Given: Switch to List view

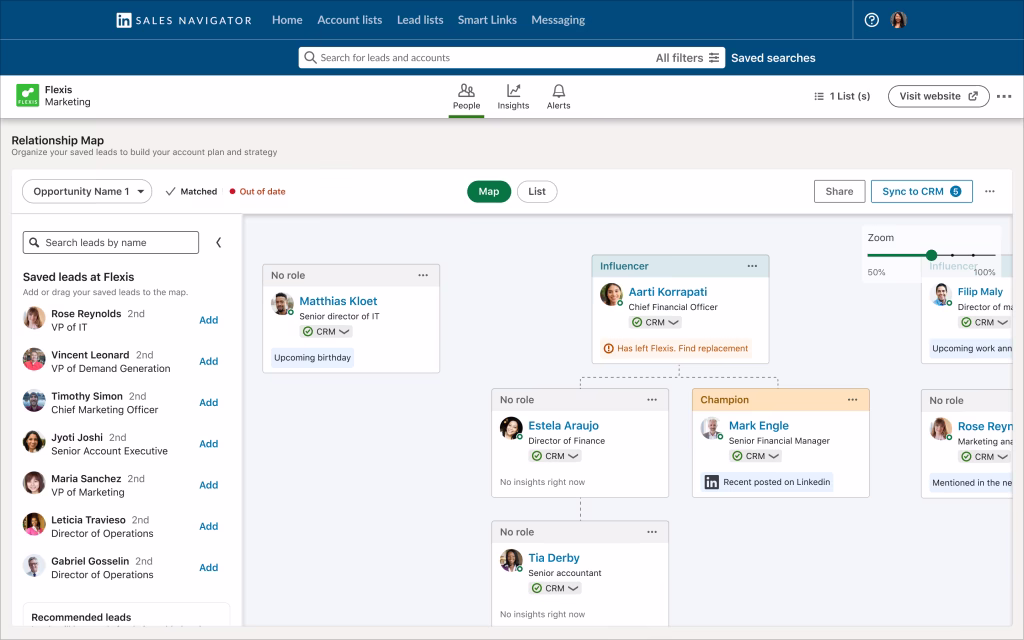Looking at the screenshot, I should tap(537, 192).
